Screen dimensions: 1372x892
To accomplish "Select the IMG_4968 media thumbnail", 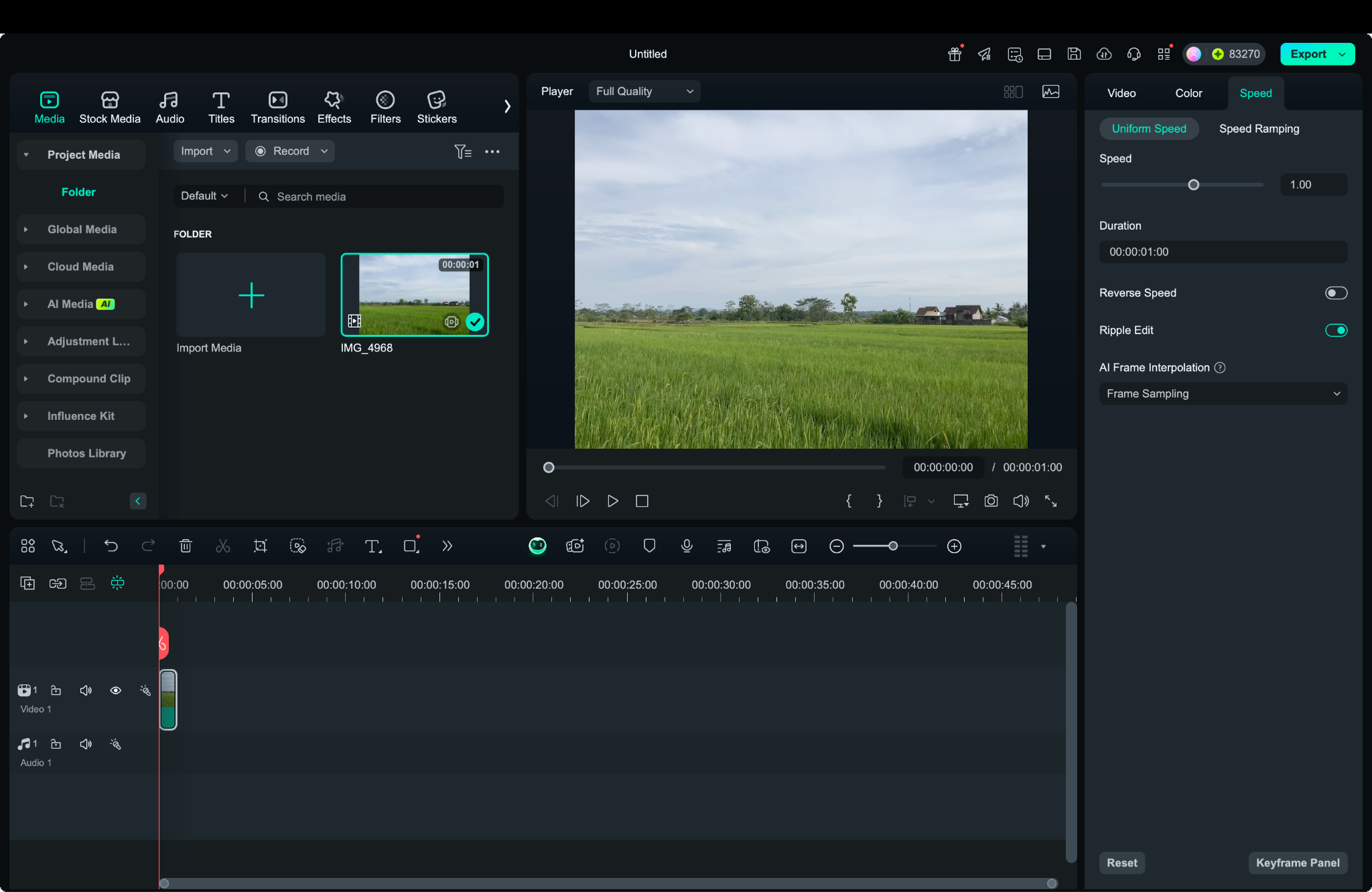I will [414, 295].
